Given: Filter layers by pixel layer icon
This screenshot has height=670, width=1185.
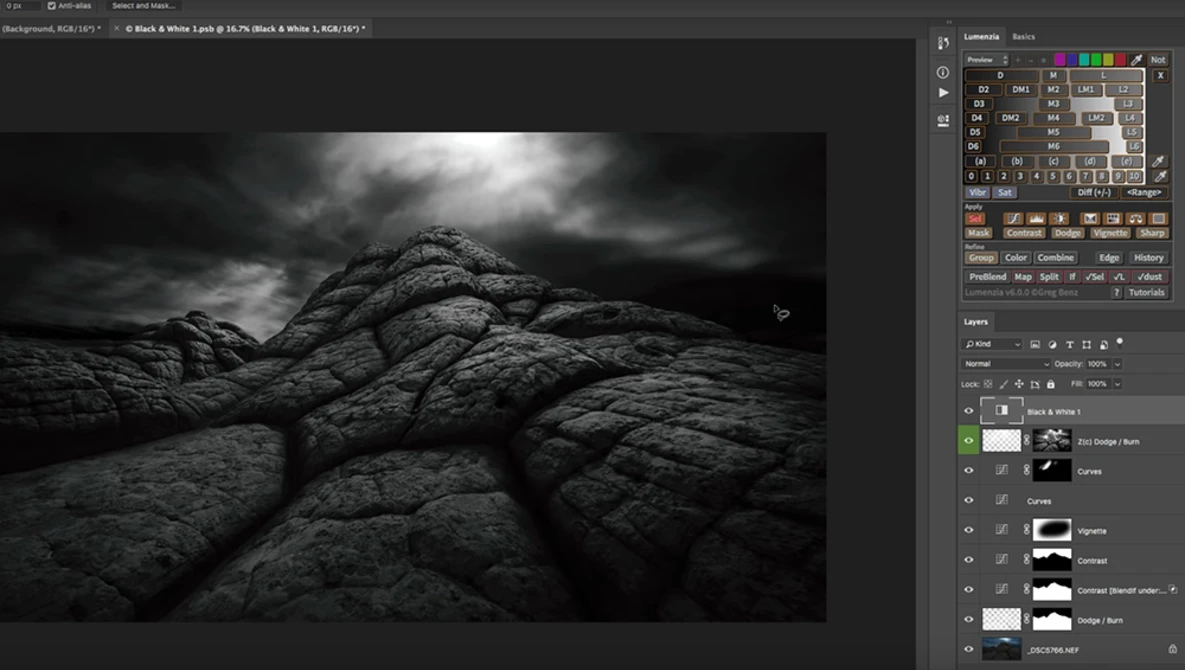Looking at the screenshot, I should click(1035, 344).
